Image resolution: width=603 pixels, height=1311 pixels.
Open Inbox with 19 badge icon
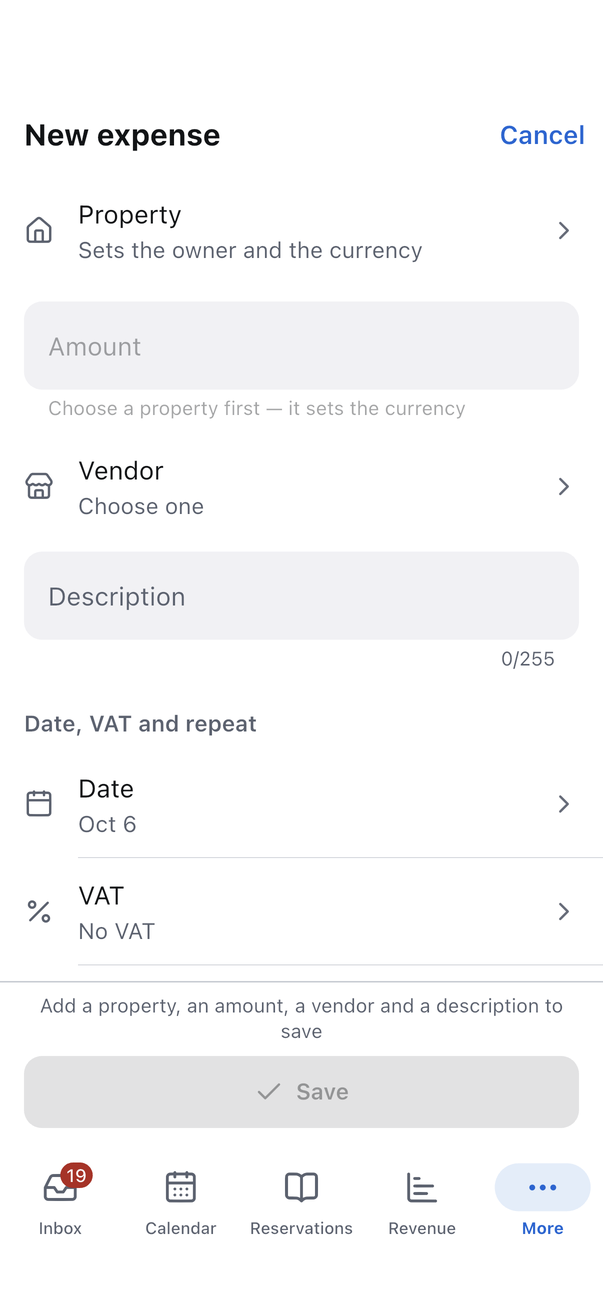(61, 1187)
